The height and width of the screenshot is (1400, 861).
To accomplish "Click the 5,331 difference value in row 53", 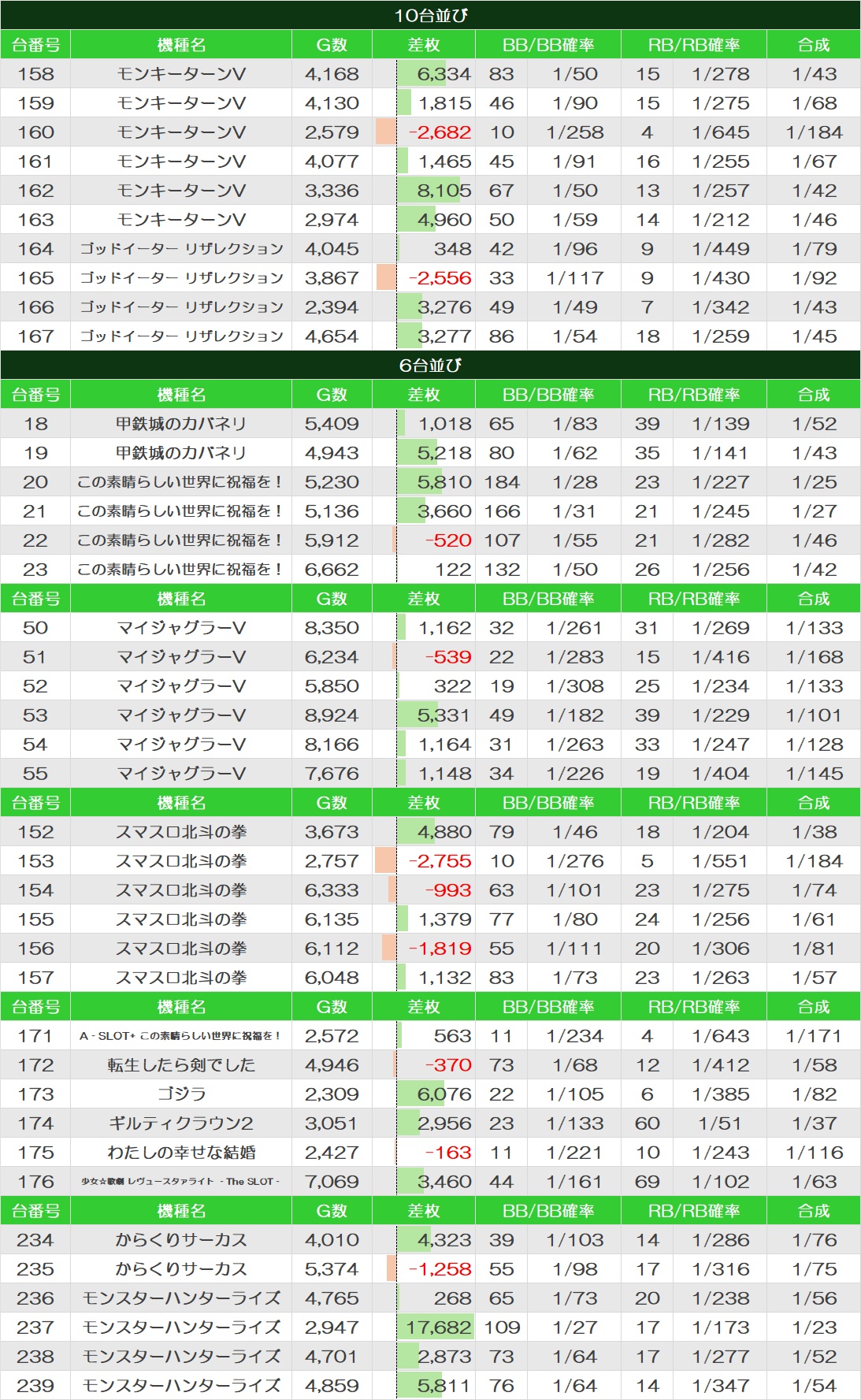I will [443, 715].
